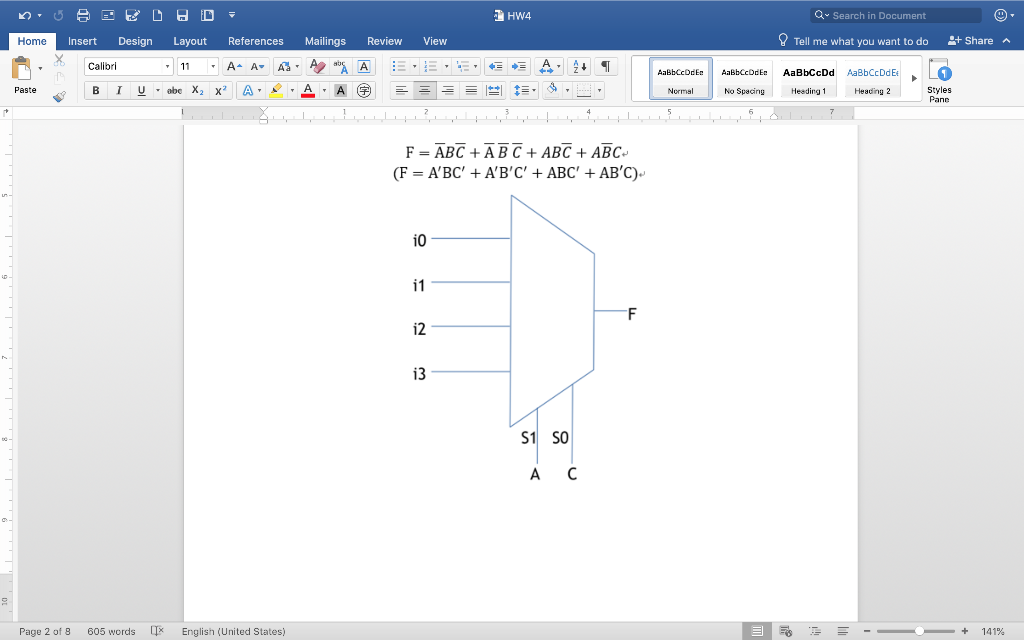Open the font size dropdown
Screen dimensions: 1024x640
click(212, 66)
